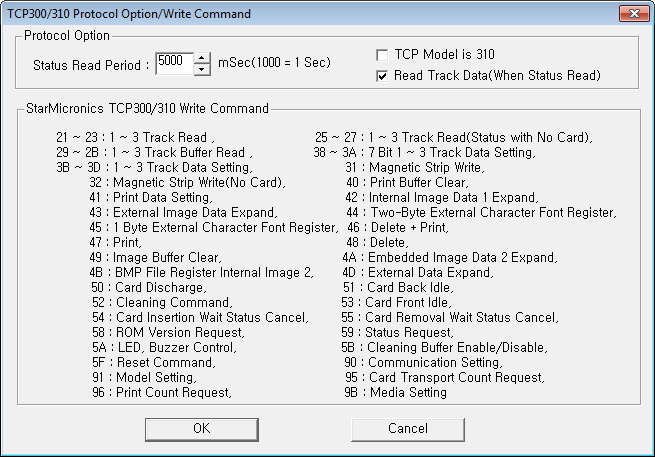Click the 'Protocol Option' group title
Image resolution: width=655 pixels, height=457 pixels.
67,36
